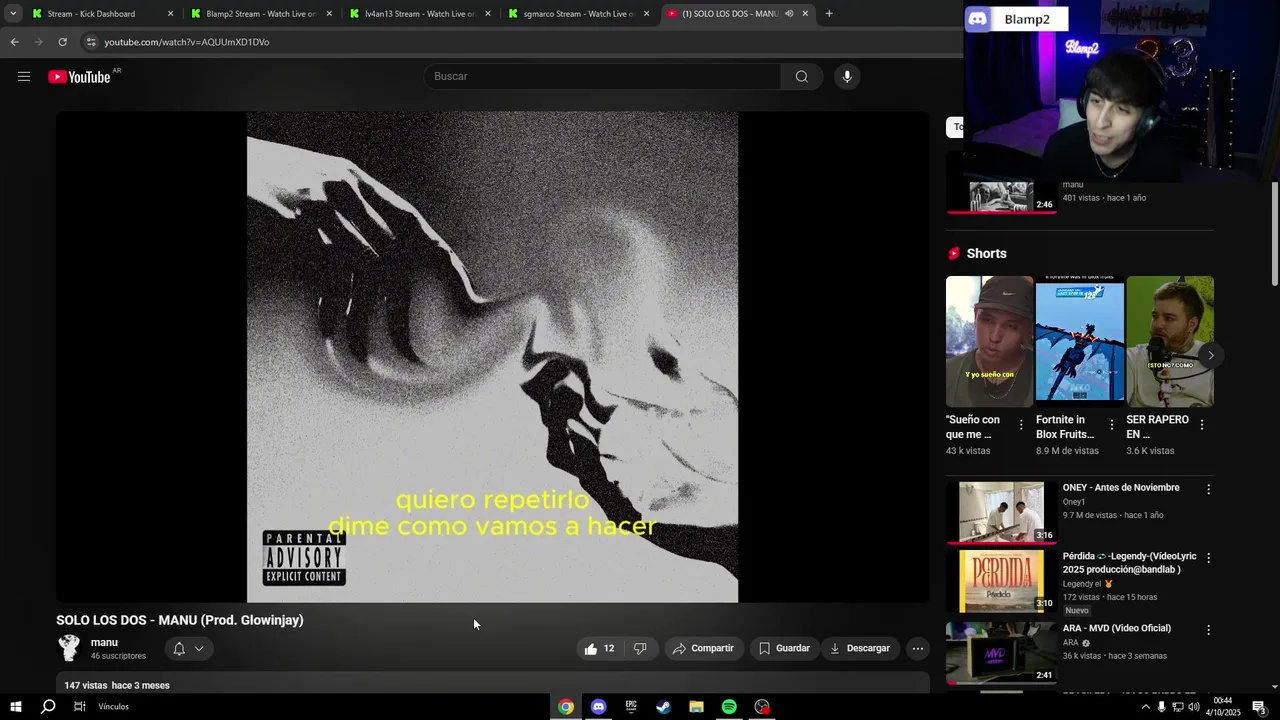The height and width of the screenshot is (720, 1280).
Task: Open the manu channel avatar
Action: click(x=69, y=648)
